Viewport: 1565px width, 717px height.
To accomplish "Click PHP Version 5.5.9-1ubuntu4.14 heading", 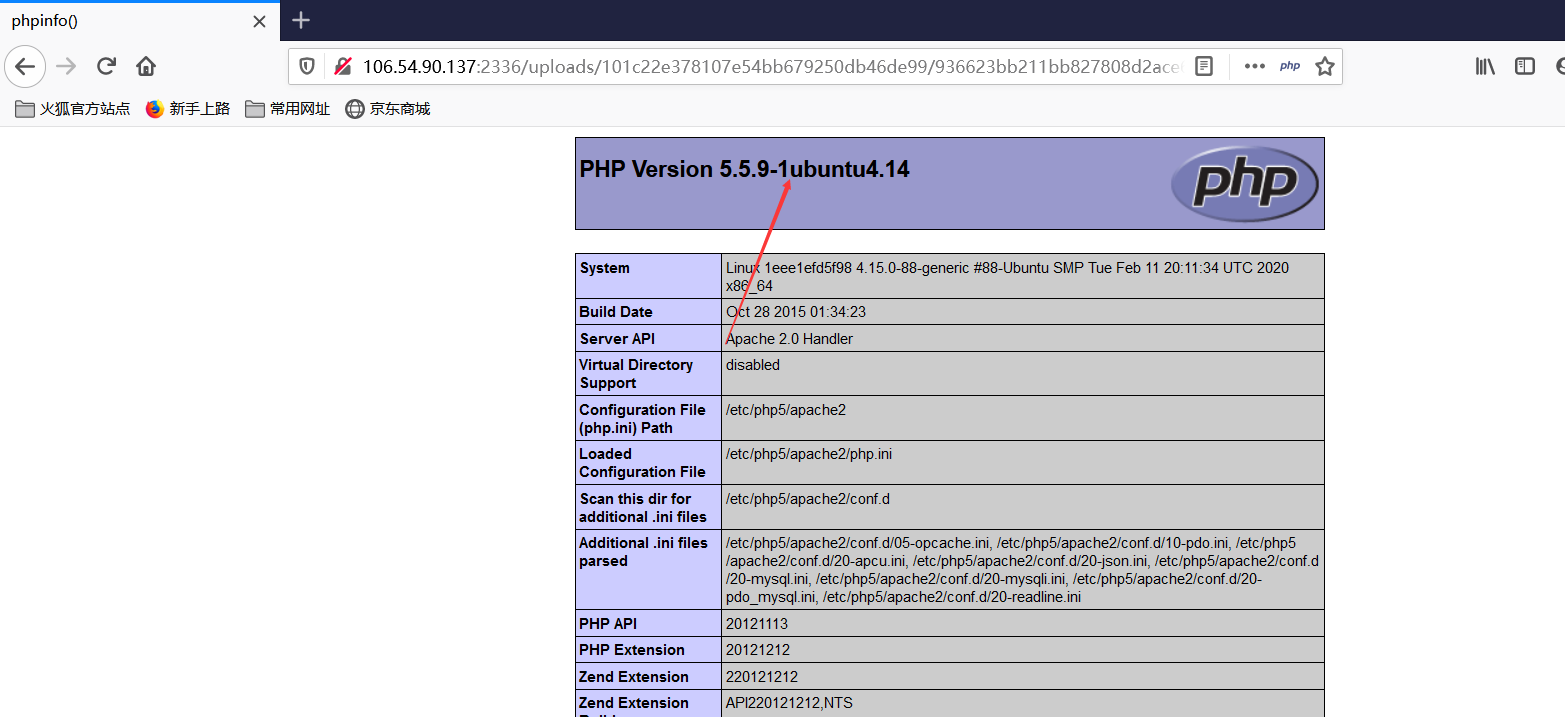I will click(x=745, y=169).
